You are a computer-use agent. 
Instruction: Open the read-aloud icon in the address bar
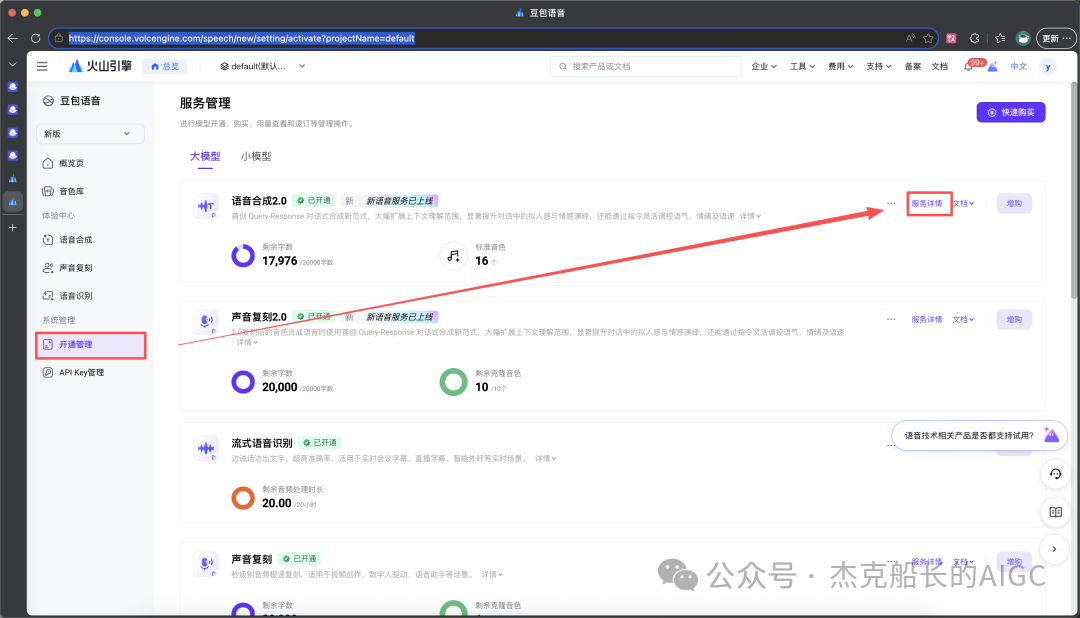910,39
